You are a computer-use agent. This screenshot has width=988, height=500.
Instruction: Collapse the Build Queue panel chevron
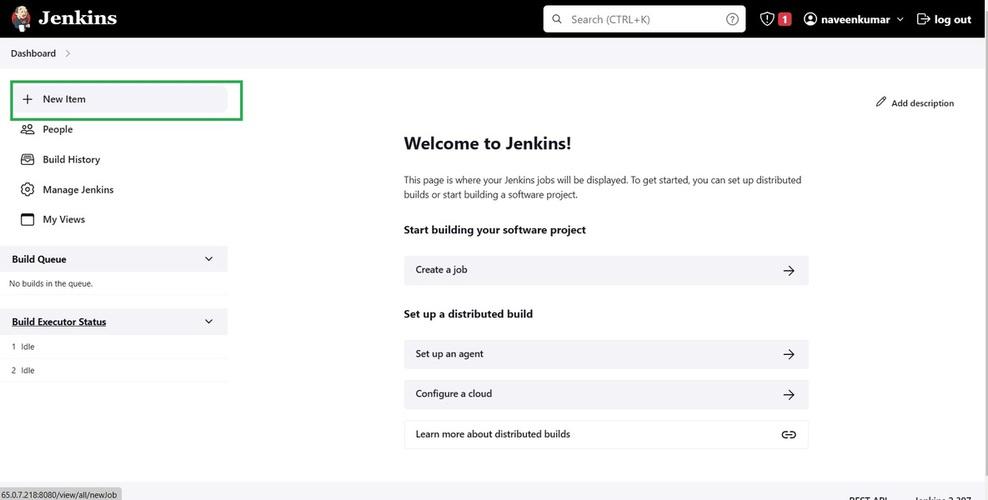[209, 259]
